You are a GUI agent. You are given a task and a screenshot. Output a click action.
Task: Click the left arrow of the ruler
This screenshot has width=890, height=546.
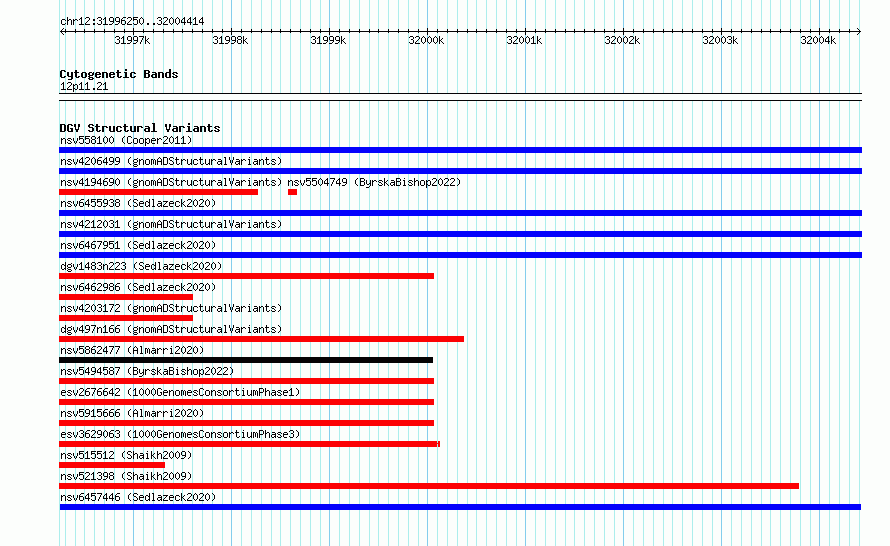point(62,31)
